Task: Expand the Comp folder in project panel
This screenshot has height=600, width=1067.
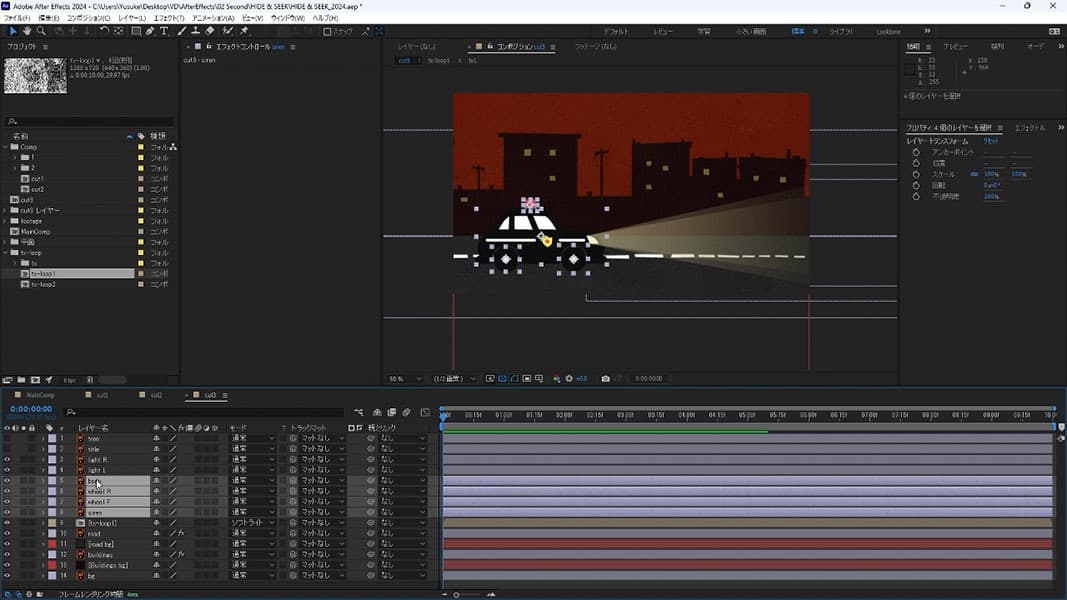Action: tap(7, 147)
